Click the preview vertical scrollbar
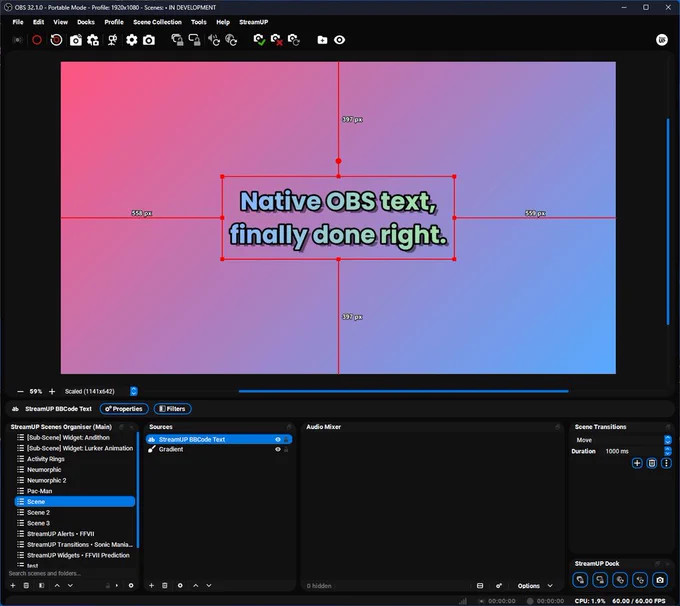 (668, 221)
